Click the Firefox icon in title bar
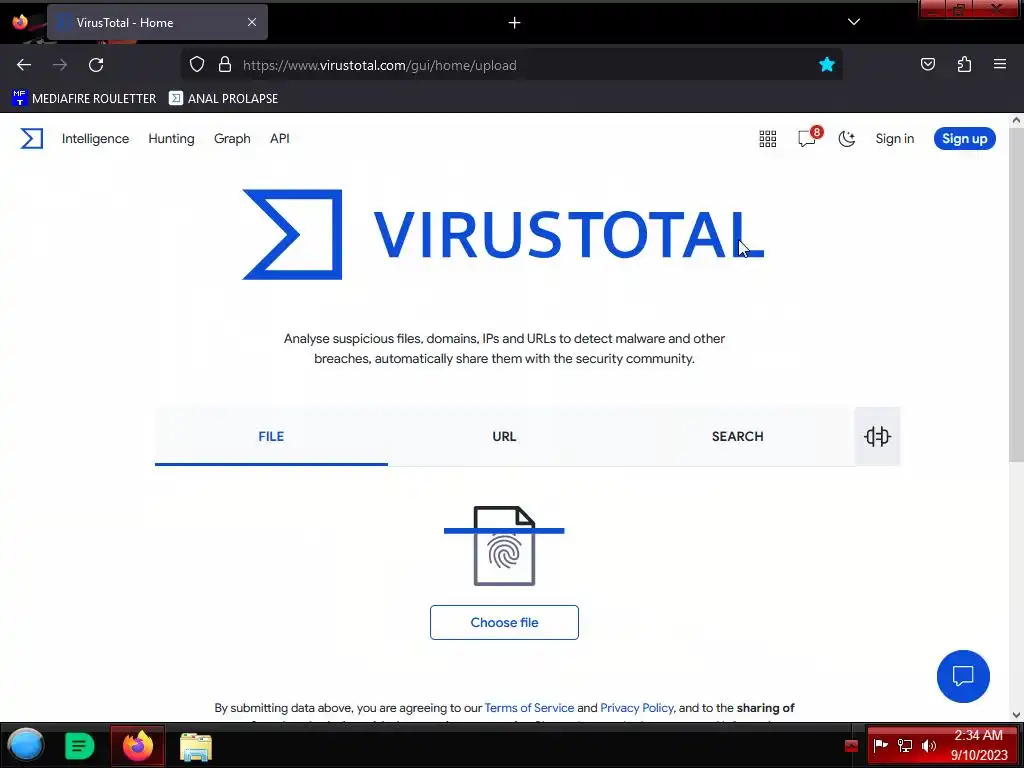The width and height of the screenshot is (1024, 768). (x=20, y=22)
